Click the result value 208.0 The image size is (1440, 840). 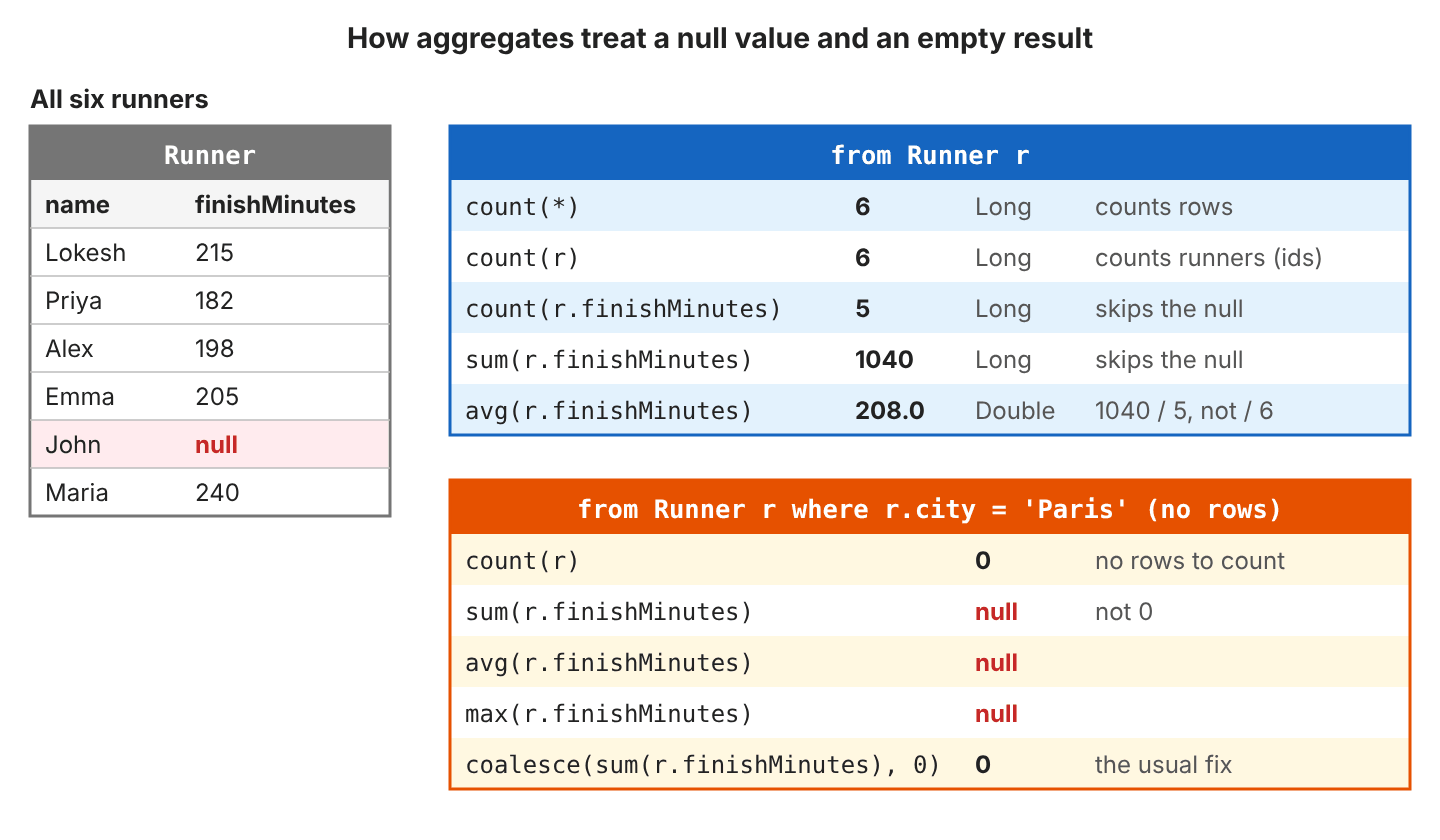890,411
